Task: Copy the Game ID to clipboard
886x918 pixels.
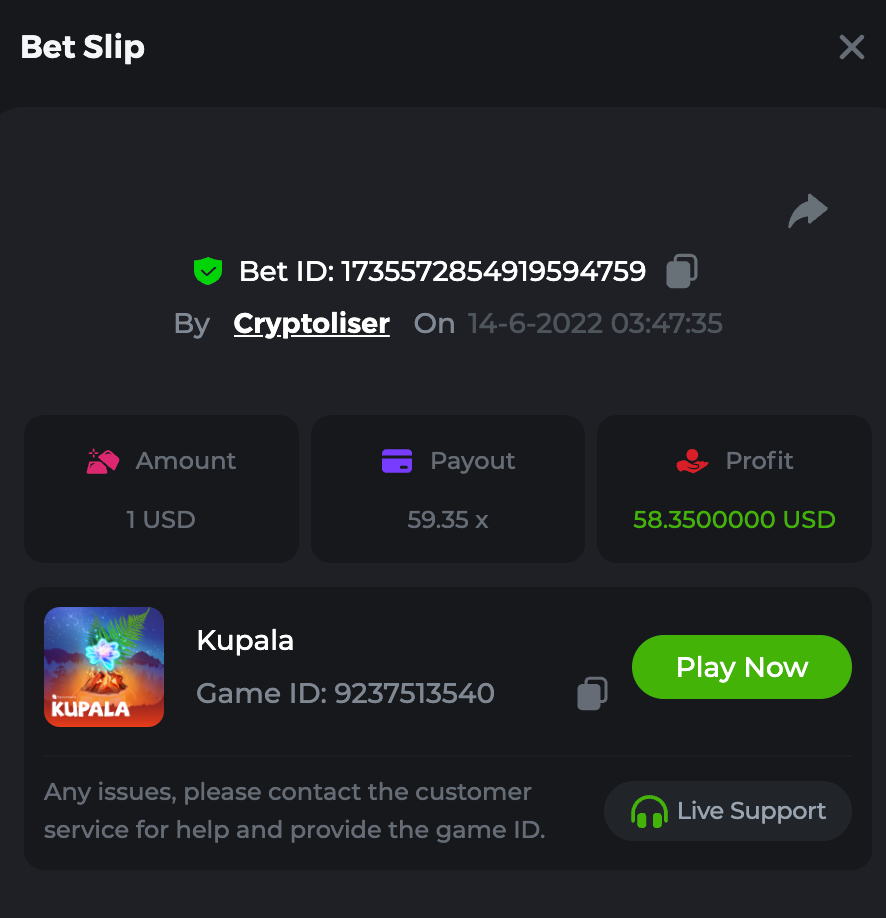Action: [593, 694]
